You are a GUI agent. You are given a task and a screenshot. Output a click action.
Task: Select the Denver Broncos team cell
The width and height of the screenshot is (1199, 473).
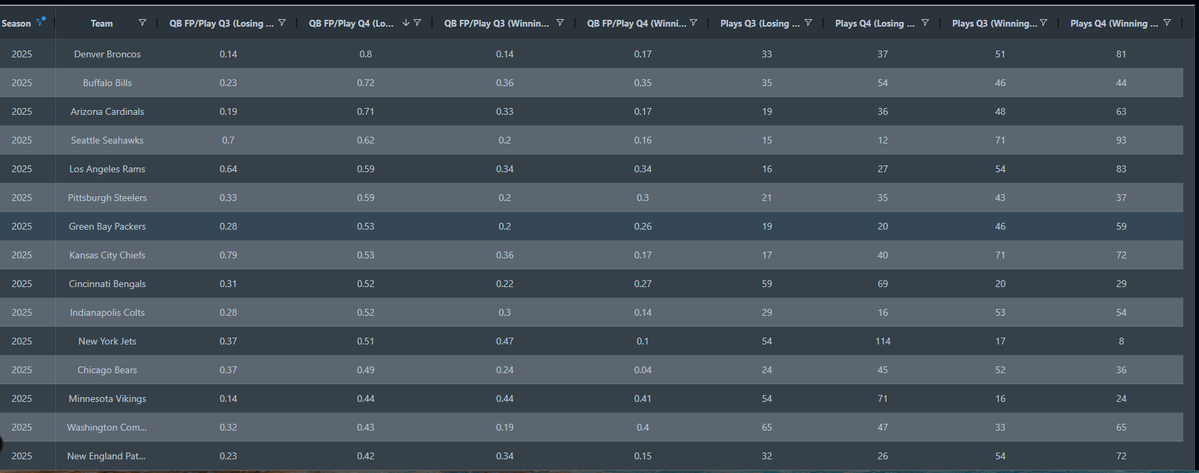click(x=107, y=54)
